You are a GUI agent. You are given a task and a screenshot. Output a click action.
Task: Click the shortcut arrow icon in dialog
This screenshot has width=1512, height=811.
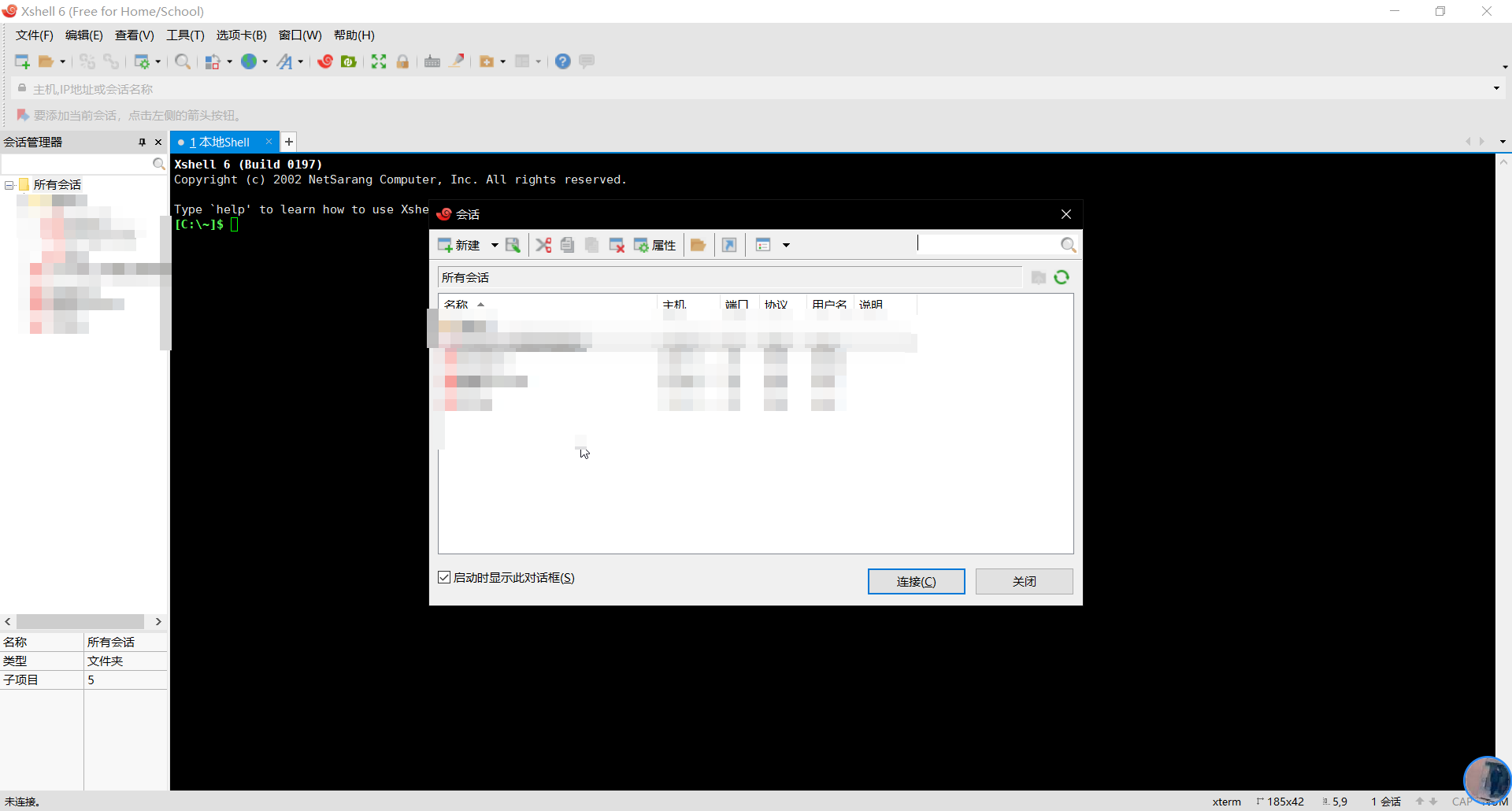click(729, 245)
